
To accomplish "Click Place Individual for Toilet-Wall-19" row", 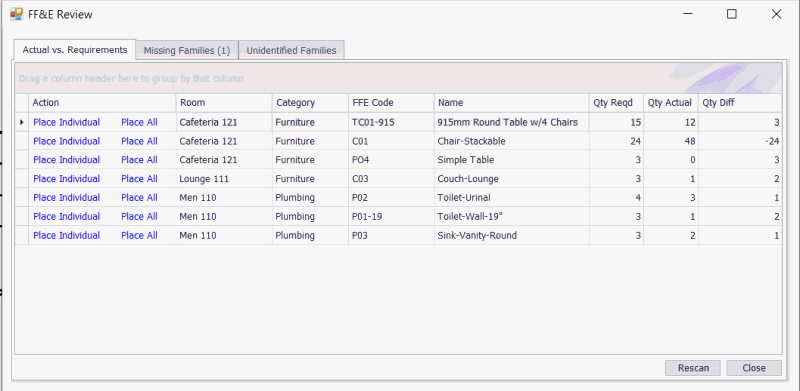I will pos(67,216).
